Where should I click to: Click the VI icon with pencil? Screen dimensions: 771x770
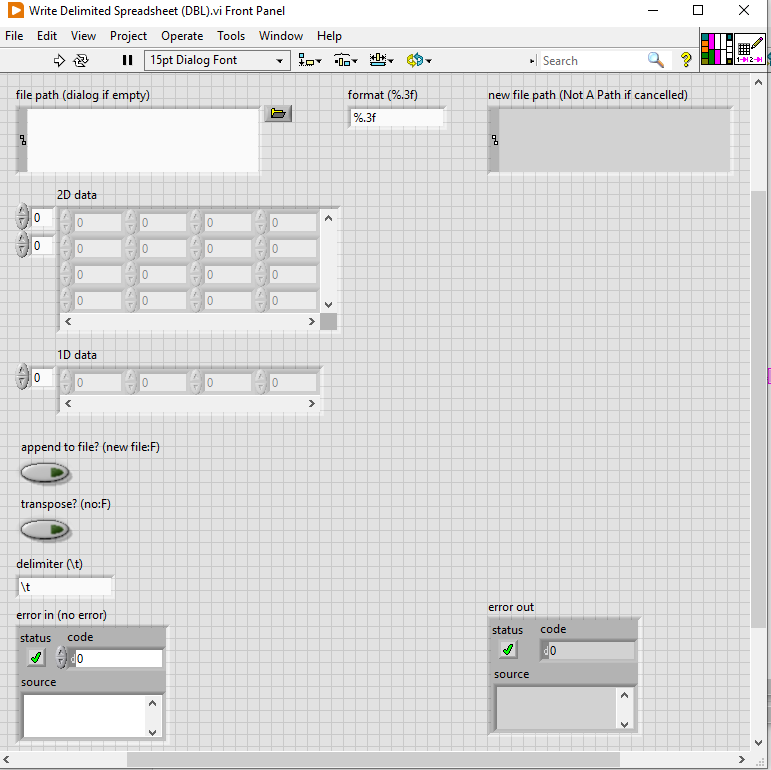point(749,49)
